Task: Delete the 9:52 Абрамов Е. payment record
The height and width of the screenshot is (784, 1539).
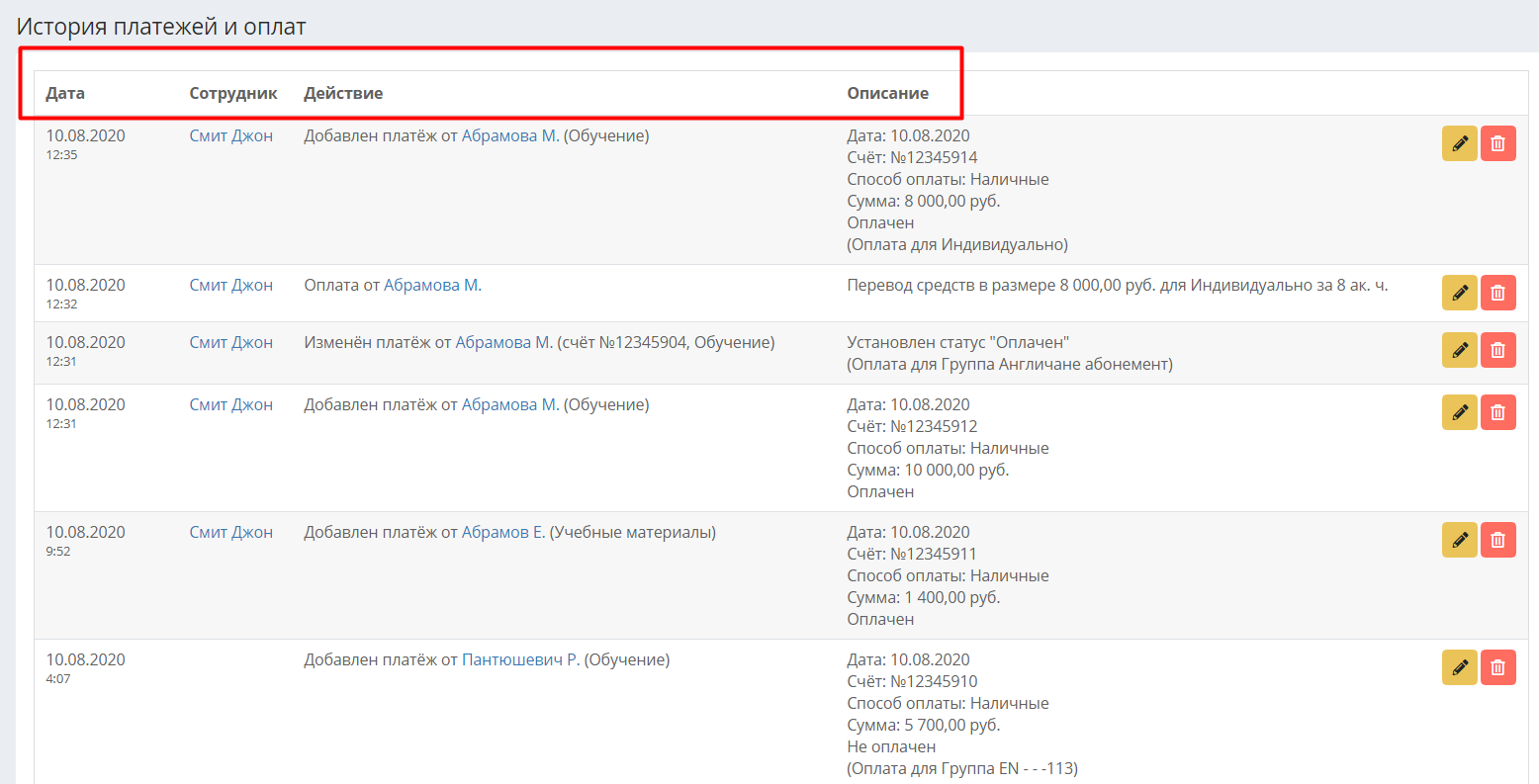Action: click(x=1497, y=540)
